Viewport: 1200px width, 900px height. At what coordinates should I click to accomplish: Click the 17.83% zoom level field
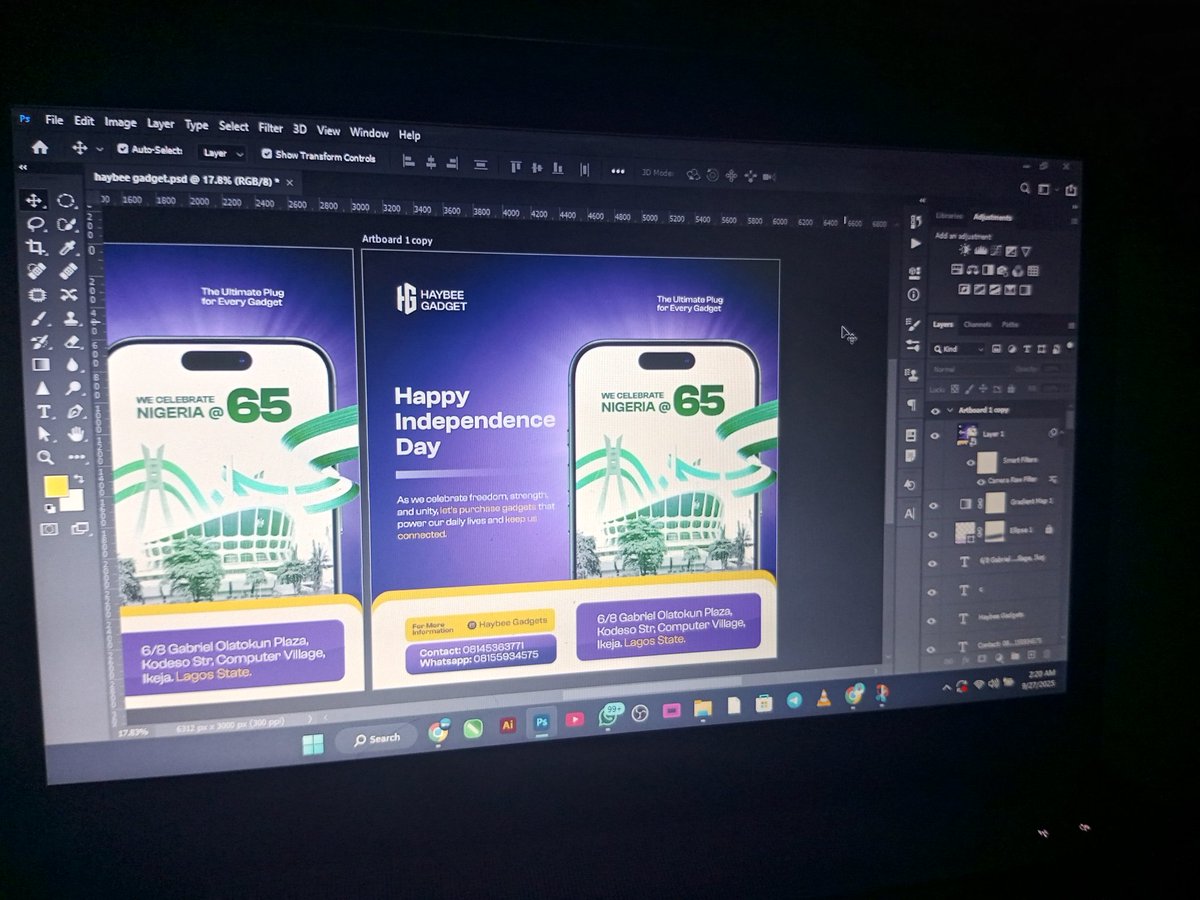132,732
